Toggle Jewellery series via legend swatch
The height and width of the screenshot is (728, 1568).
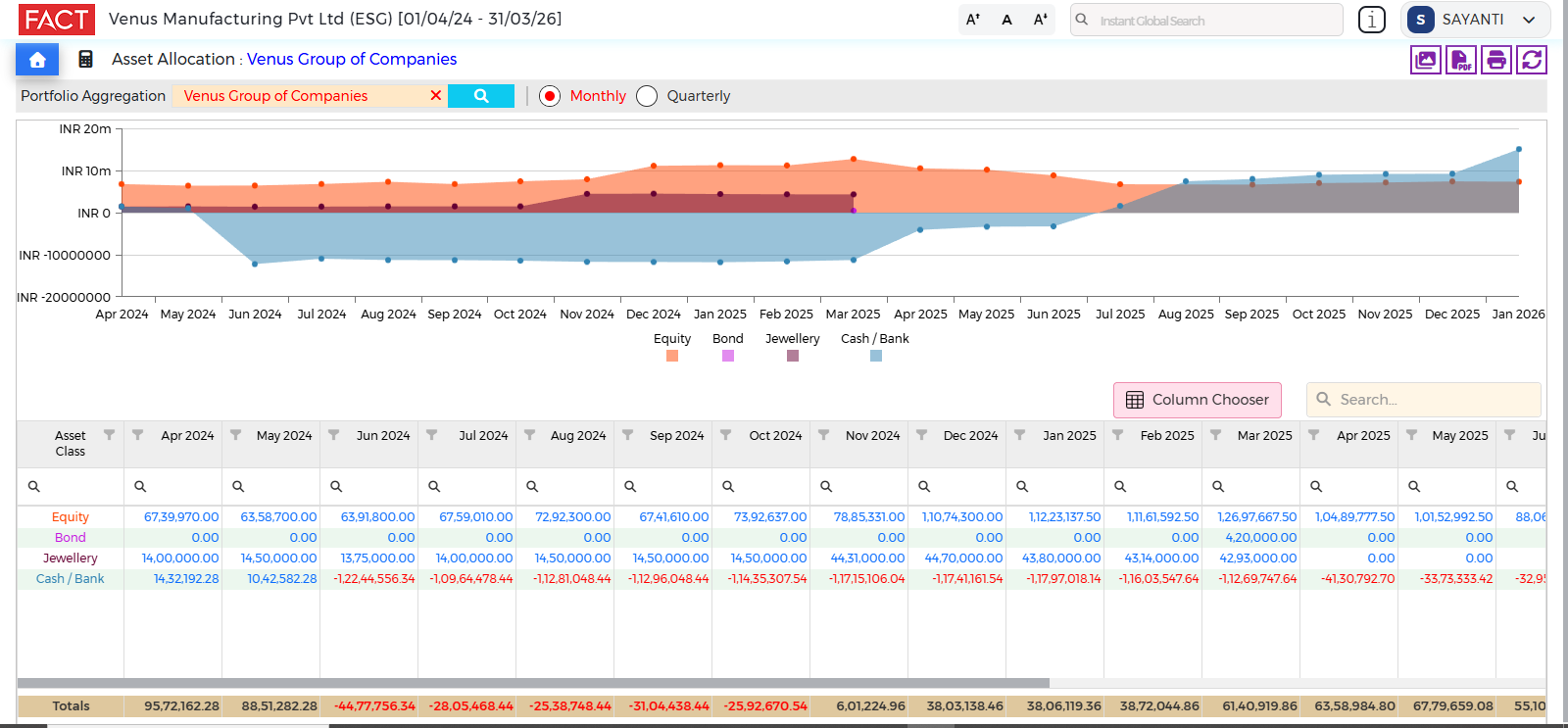(793, 356)
